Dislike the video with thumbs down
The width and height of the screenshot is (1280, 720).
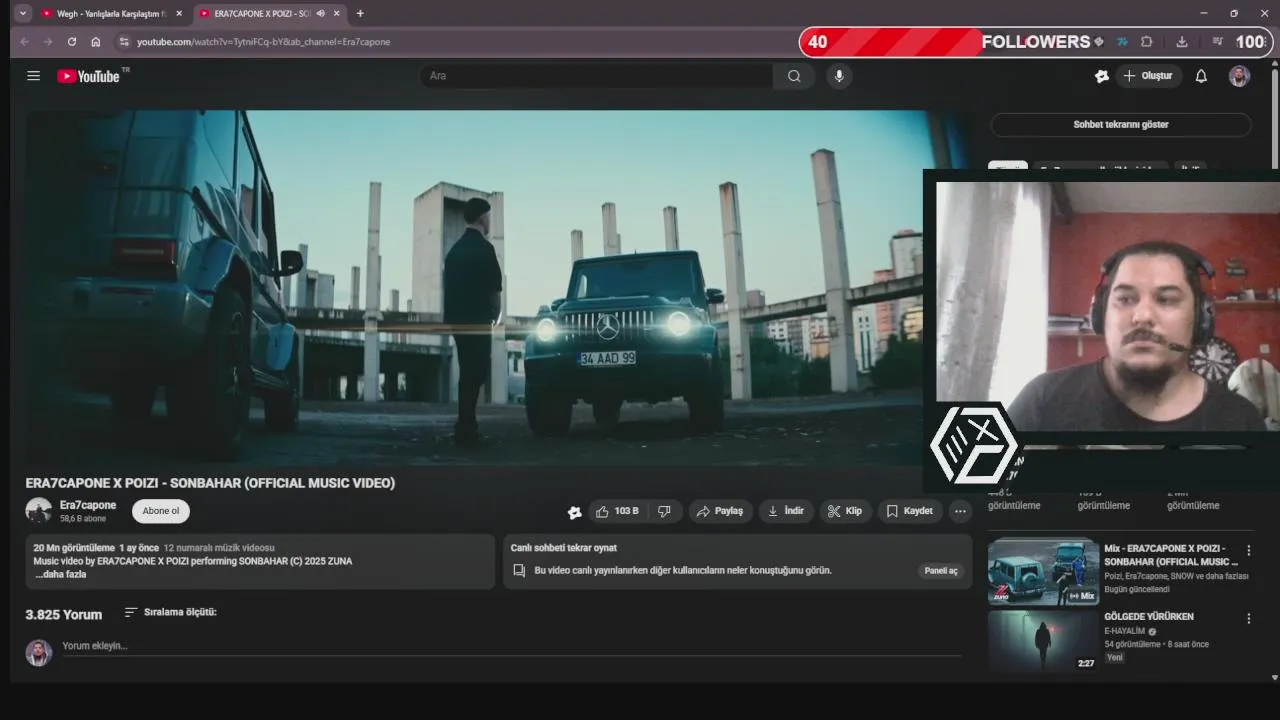pos(665,511)
